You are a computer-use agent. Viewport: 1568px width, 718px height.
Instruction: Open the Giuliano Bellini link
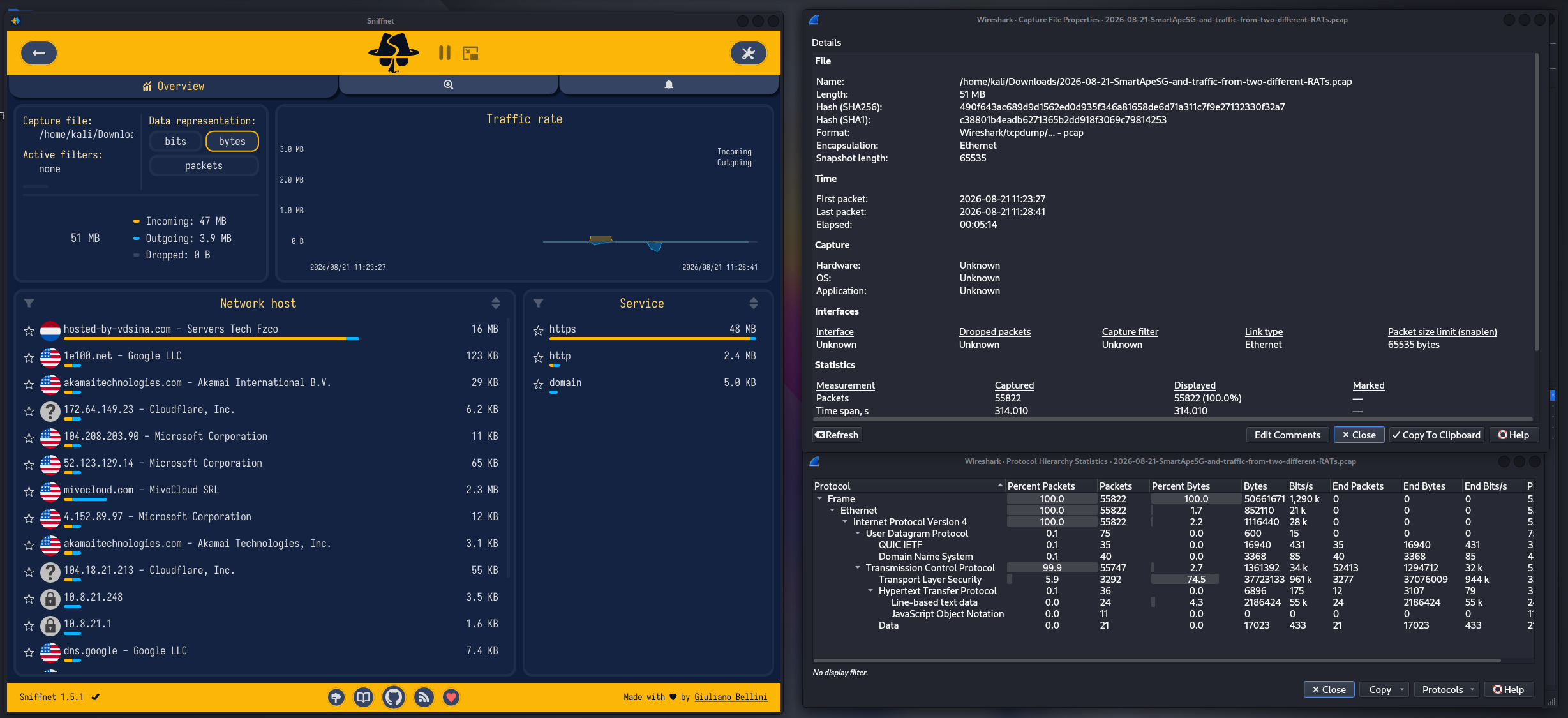731,697
